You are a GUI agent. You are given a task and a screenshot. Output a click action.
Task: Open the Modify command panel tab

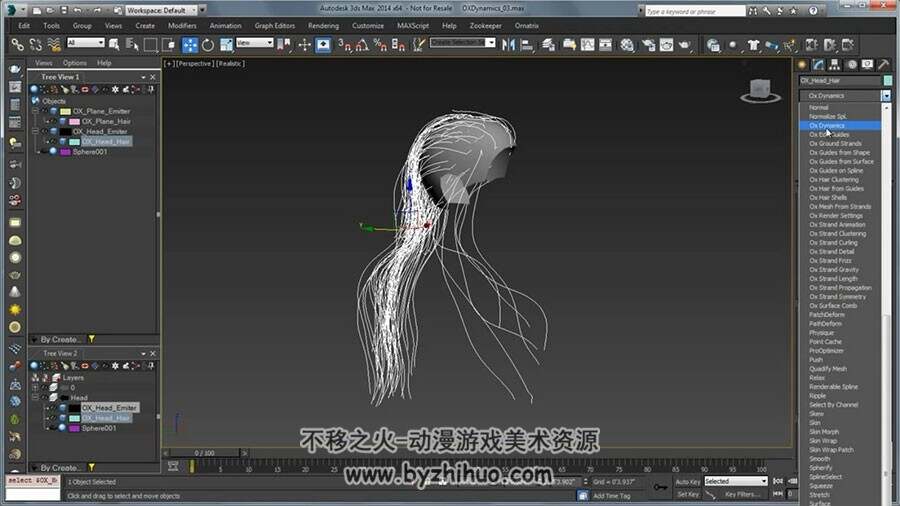[x=818, y=65]
